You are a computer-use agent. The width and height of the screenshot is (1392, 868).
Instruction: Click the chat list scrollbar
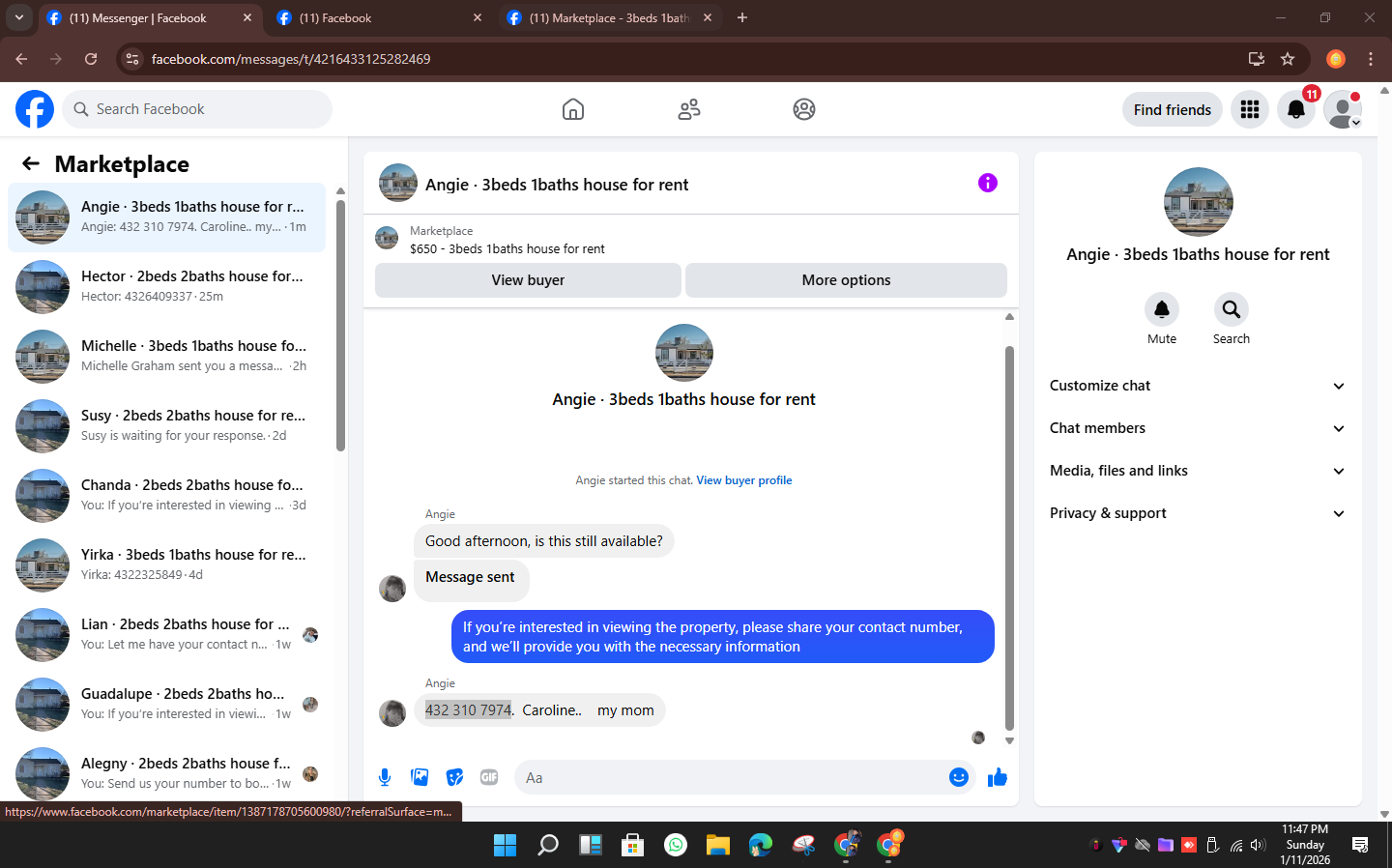(x=340, y=325)
